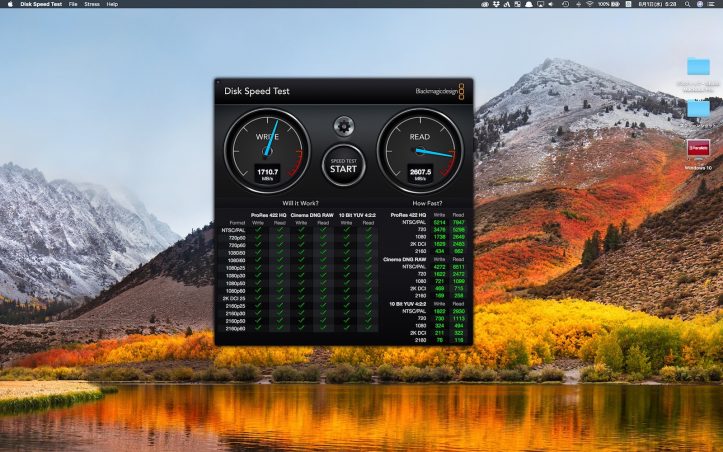Click the NTSC/PAL row label in Will It Work

click(x=233, y=230)
